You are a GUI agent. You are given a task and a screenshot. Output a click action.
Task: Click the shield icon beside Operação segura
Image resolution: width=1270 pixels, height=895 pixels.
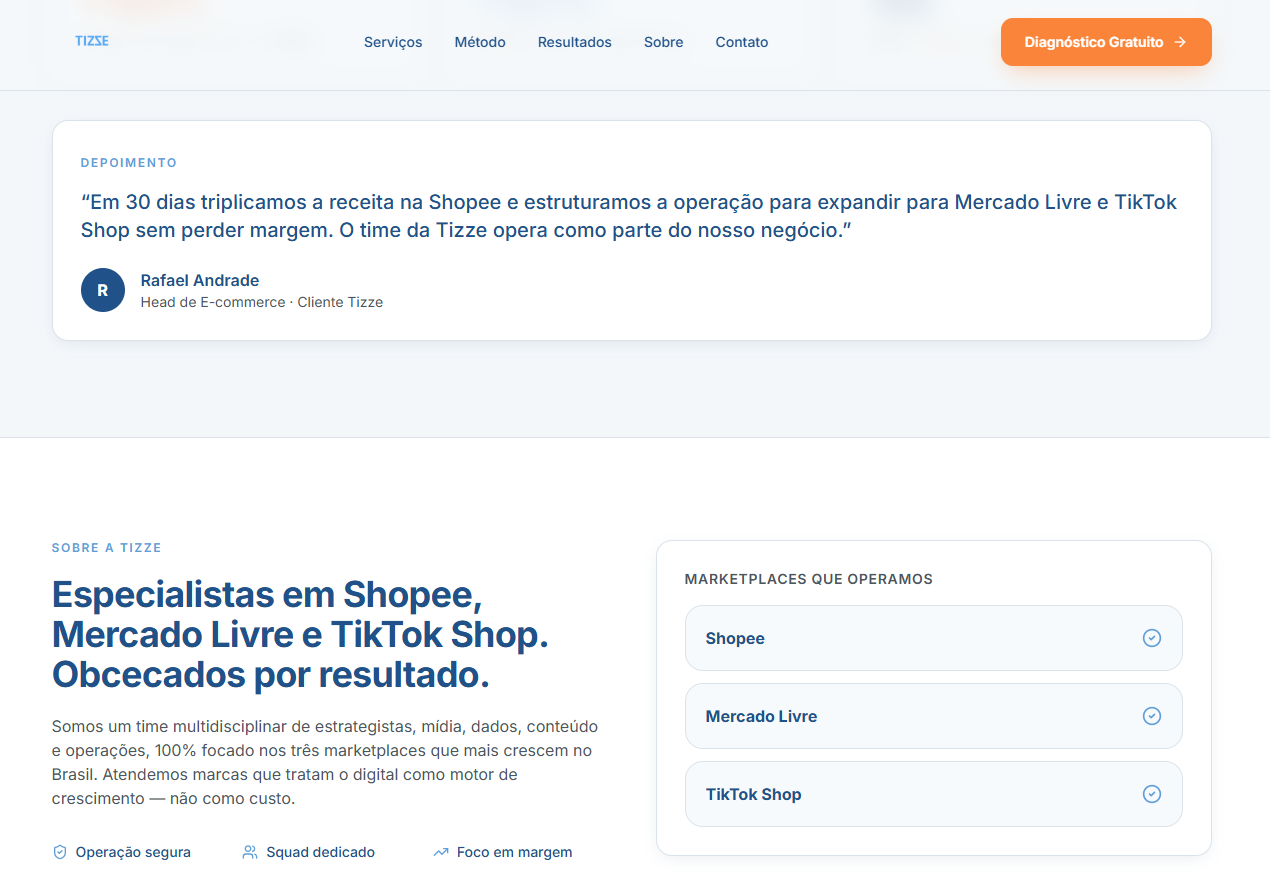tap(60, 852)
